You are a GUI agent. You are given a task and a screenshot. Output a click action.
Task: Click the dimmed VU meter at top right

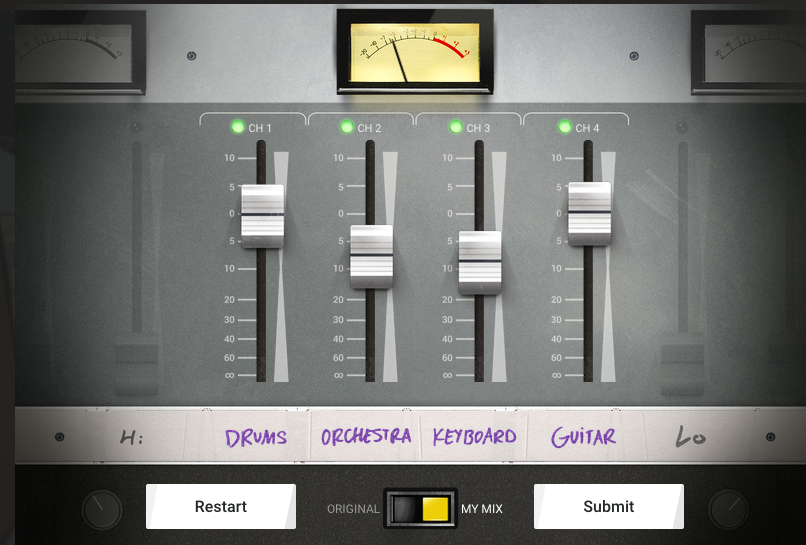(748, 52)
